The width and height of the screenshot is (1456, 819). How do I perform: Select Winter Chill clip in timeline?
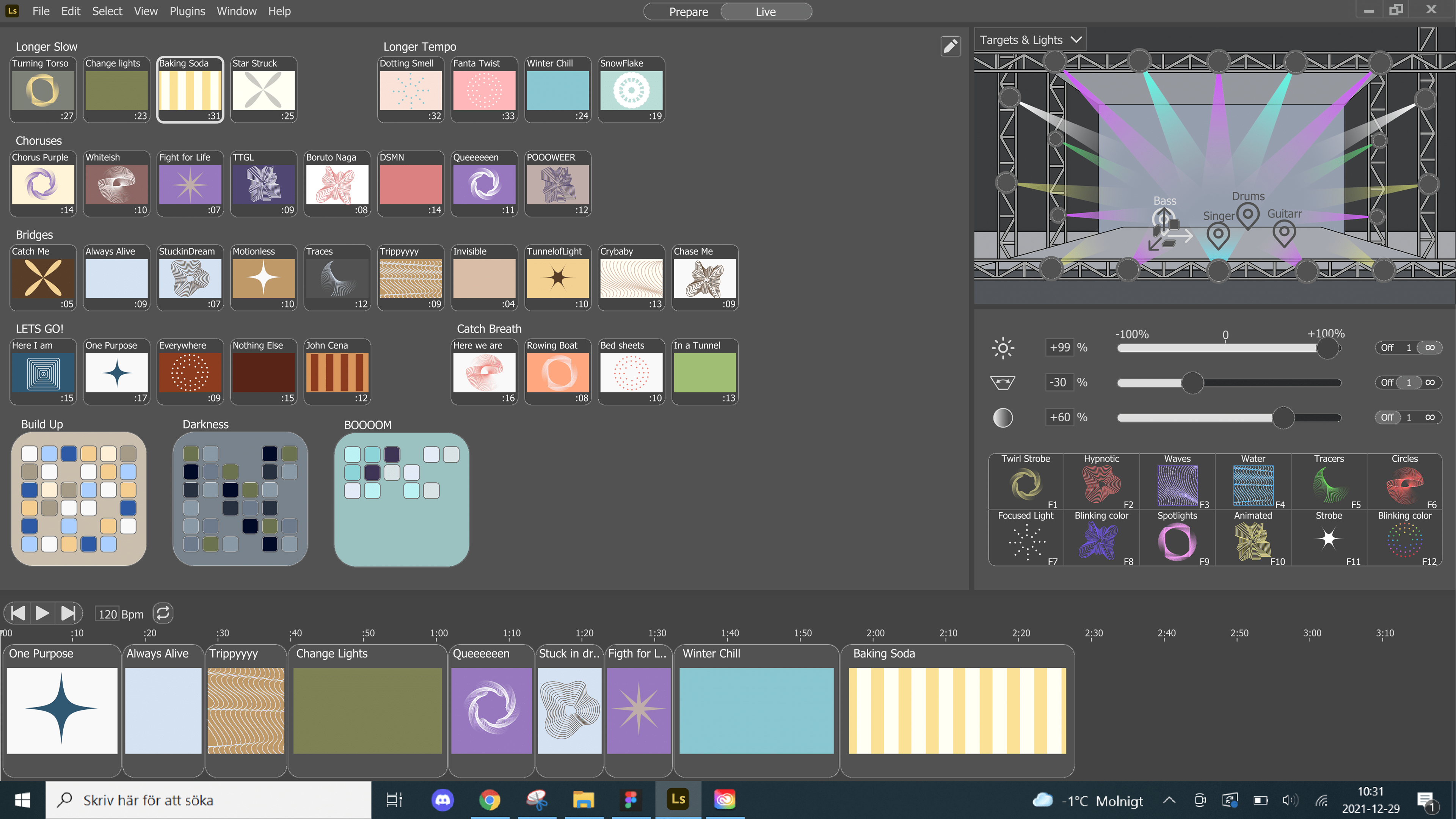(756, 711)
